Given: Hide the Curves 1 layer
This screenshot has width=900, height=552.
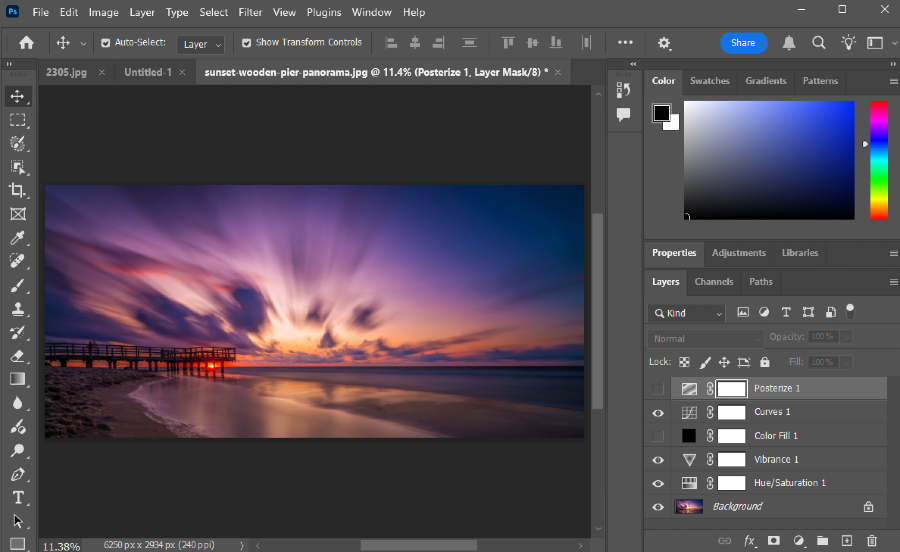Looking at the screenshot, I should coord(658,412).
